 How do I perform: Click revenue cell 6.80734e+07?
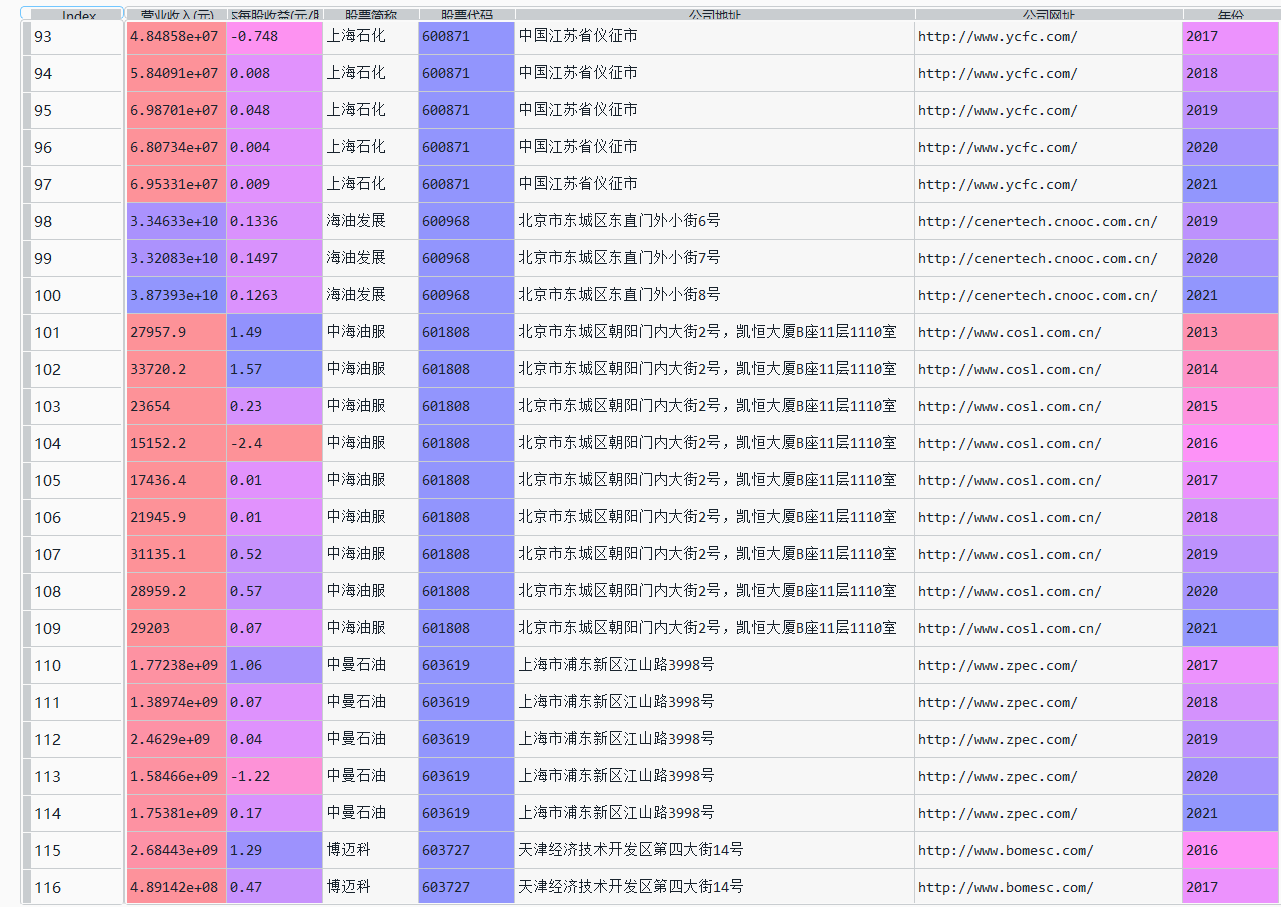click(176, 147)
